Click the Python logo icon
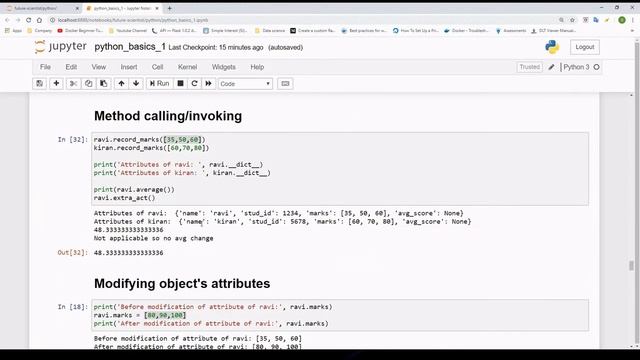This screenshot has width=640, height=360. click(x=552, y=47)
